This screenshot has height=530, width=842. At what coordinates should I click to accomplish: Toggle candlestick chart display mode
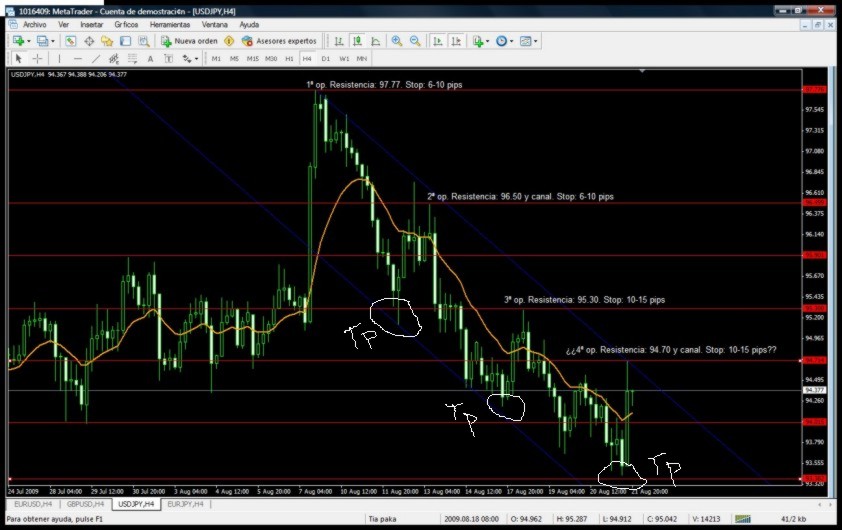pos(357,41)
